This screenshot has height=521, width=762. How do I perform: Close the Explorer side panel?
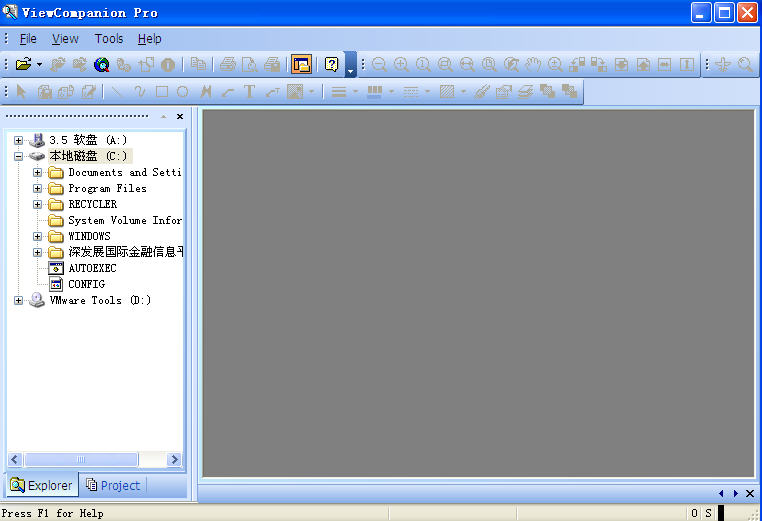pos(180,117)
